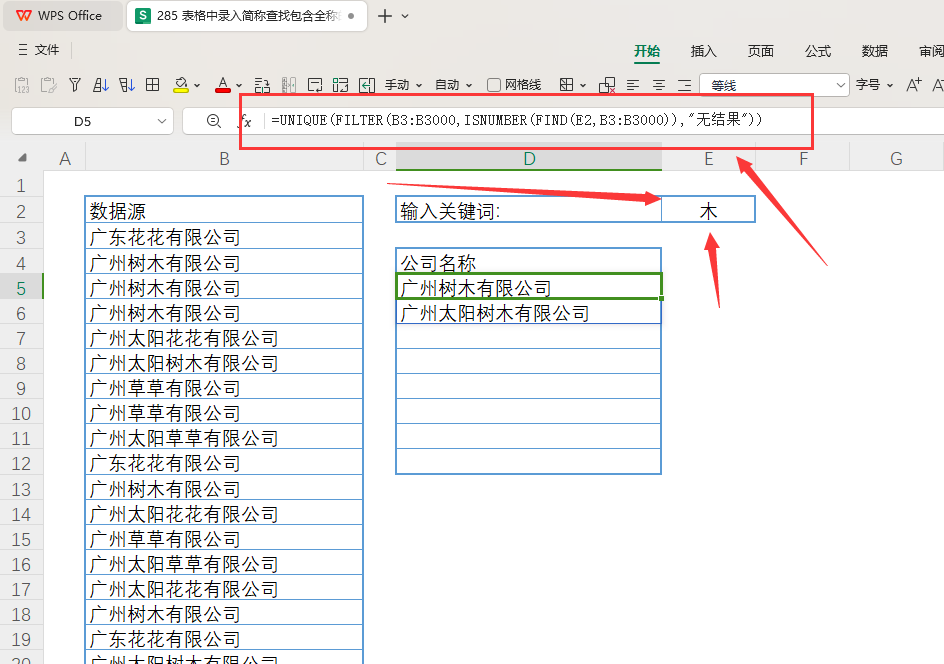Screen dimensions: 944x664
Task: Align text left
Action: tap(633, 85)
